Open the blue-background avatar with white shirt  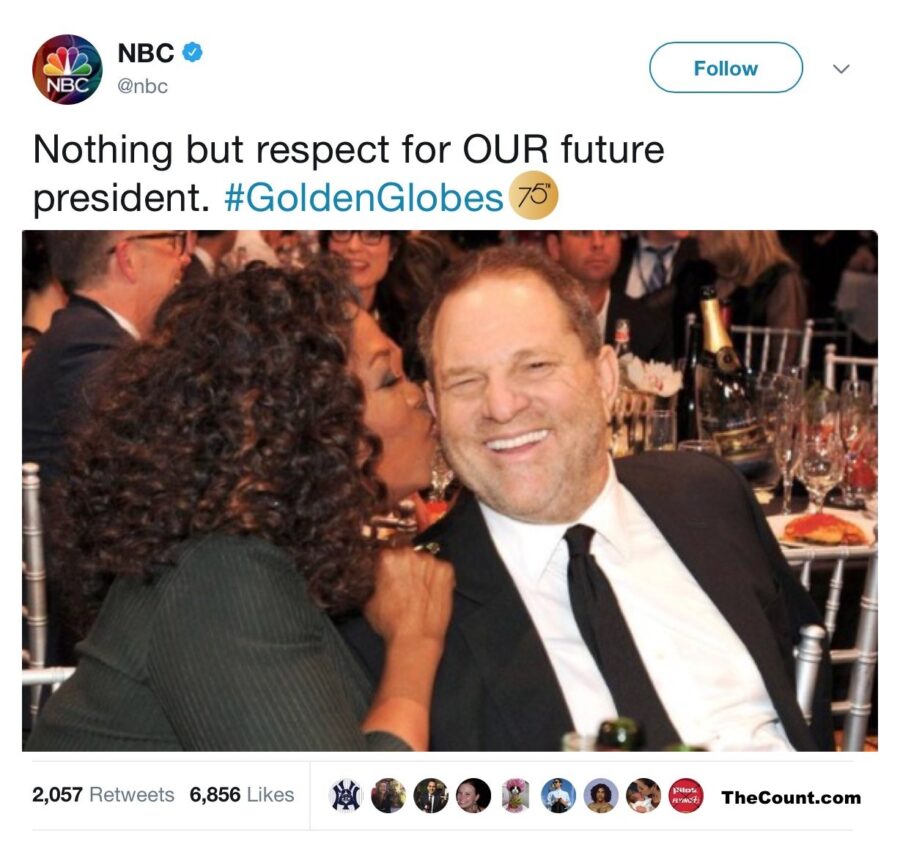558,796
